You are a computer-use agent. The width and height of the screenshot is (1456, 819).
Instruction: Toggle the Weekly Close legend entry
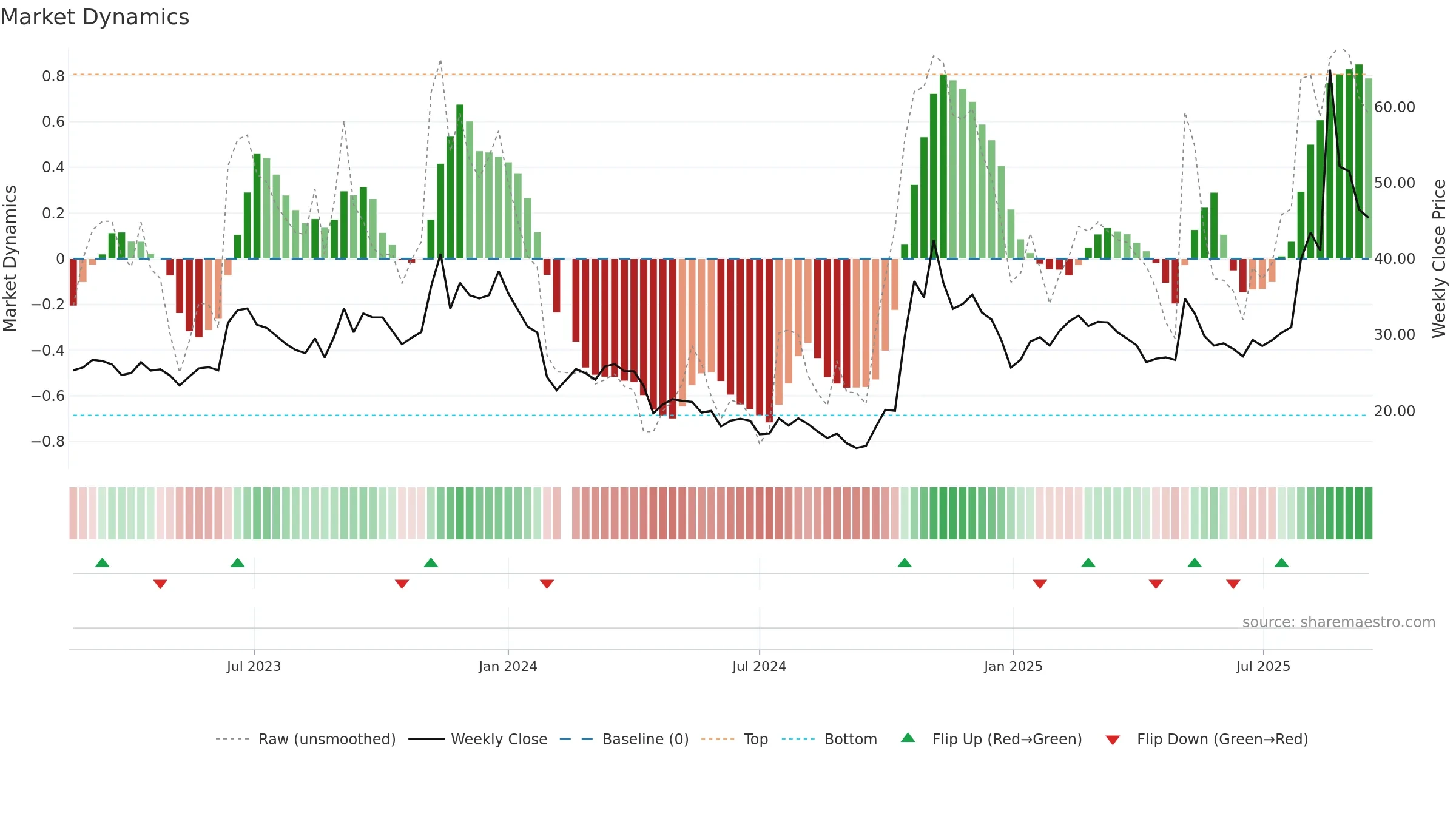pyautogui.click(x=478, y=739)
